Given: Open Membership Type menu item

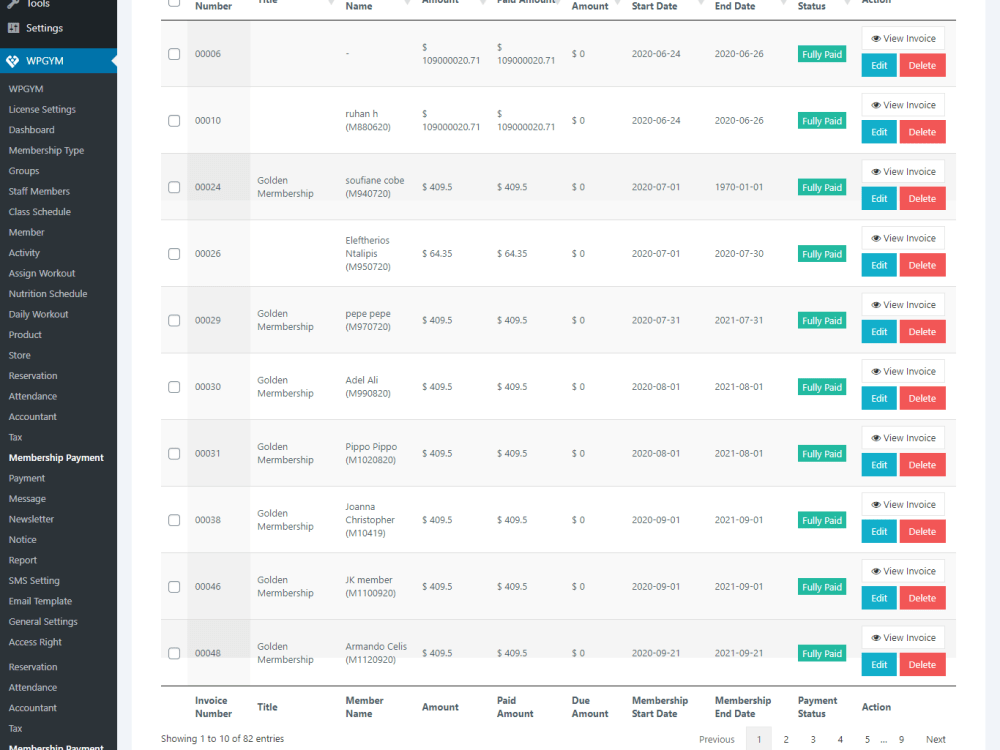Looking at the screenshot, I should pyautogui.click(x=46, y=151).
